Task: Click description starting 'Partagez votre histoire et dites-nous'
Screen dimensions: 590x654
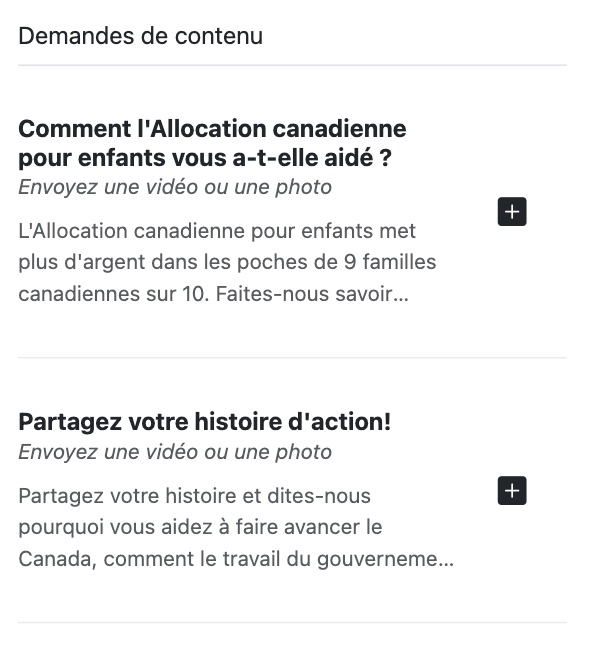Action: [x=236, y=528]
